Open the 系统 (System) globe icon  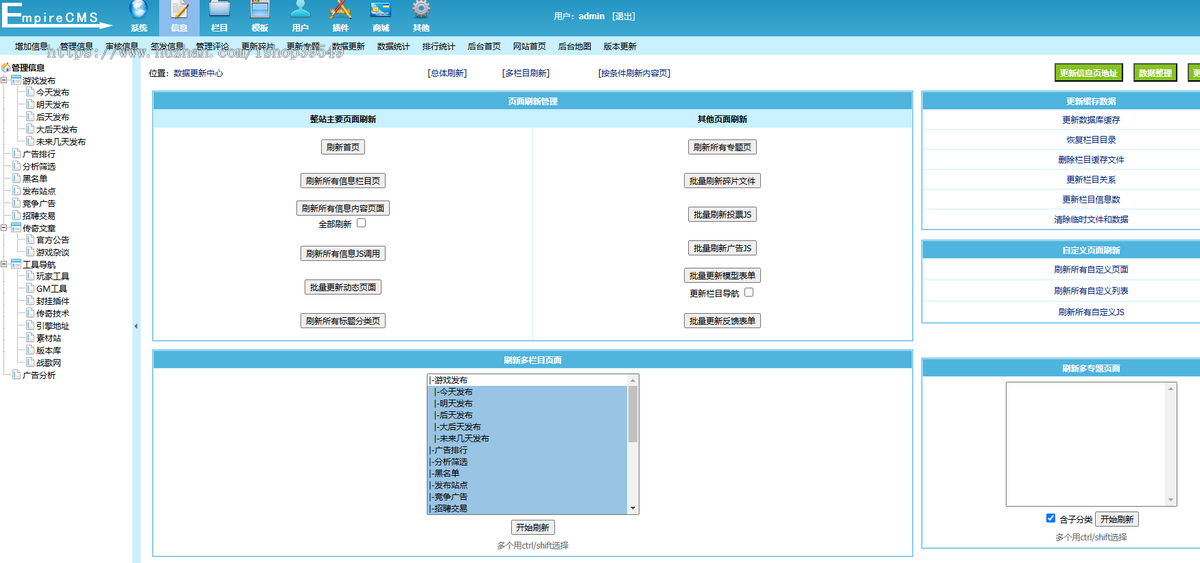click(139, 10)
